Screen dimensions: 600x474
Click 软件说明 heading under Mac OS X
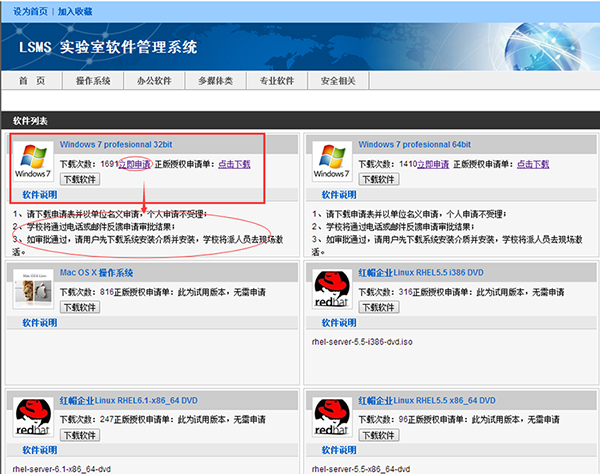(x=40, y=323)
